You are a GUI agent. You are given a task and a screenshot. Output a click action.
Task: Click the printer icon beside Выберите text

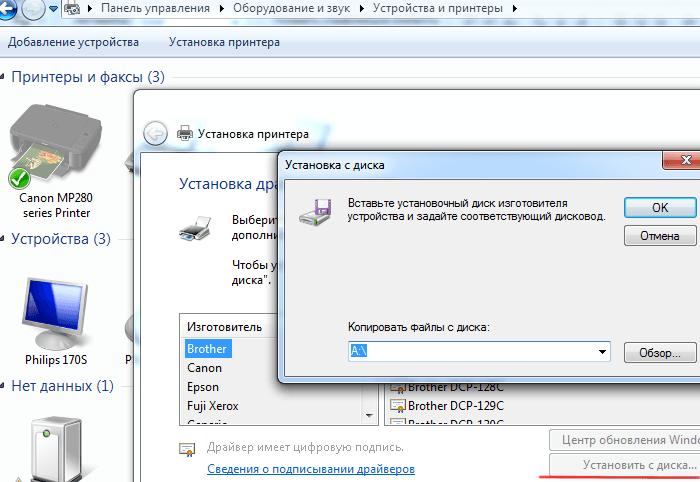click(195, 228)
